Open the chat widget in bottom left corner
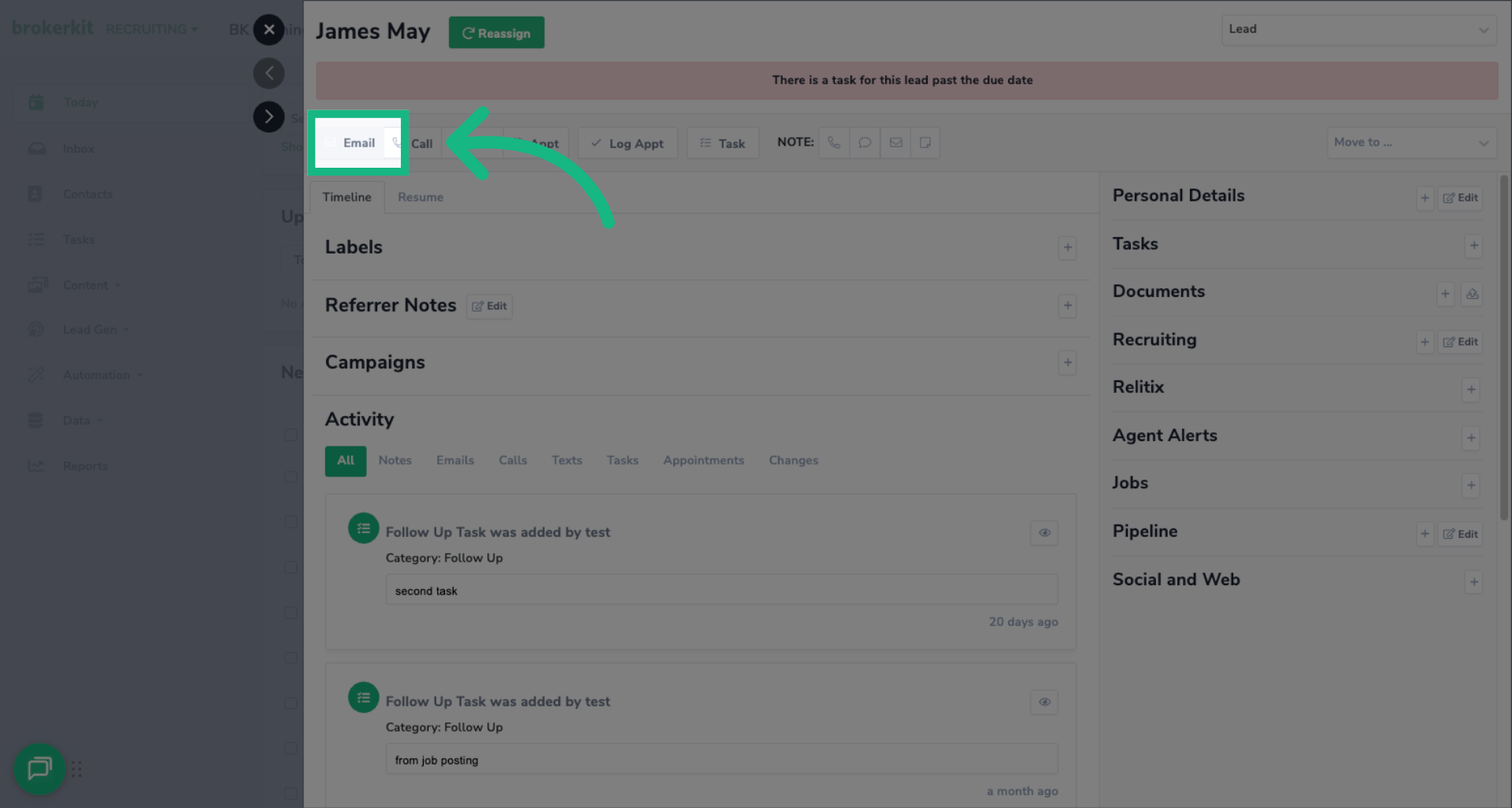The height and width of the screenshot is (808, 1512). point(39,769)
